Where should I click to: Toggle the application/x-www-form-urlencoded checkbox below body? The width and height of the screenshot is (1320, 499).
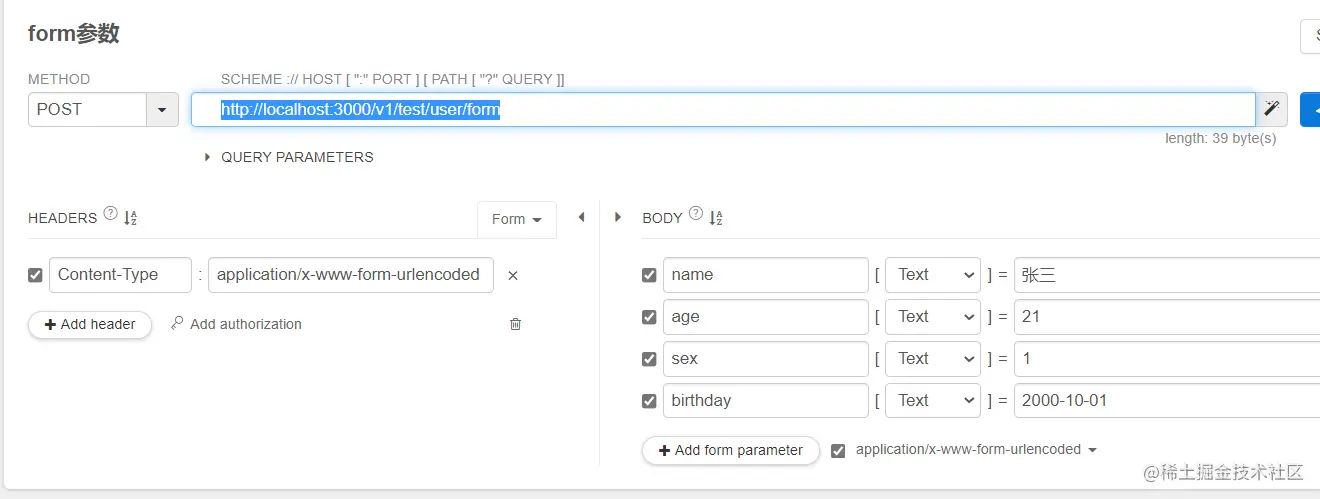[x=838, y=450]
